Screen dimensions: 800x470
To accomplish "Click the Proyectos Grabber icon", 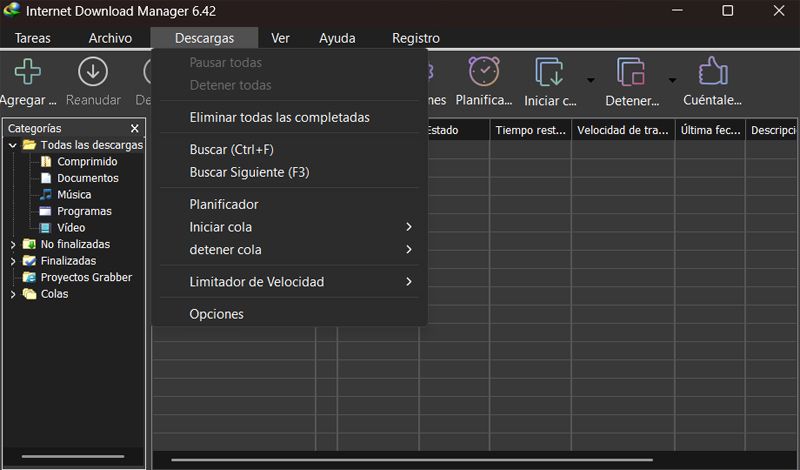I will (30, 277).
